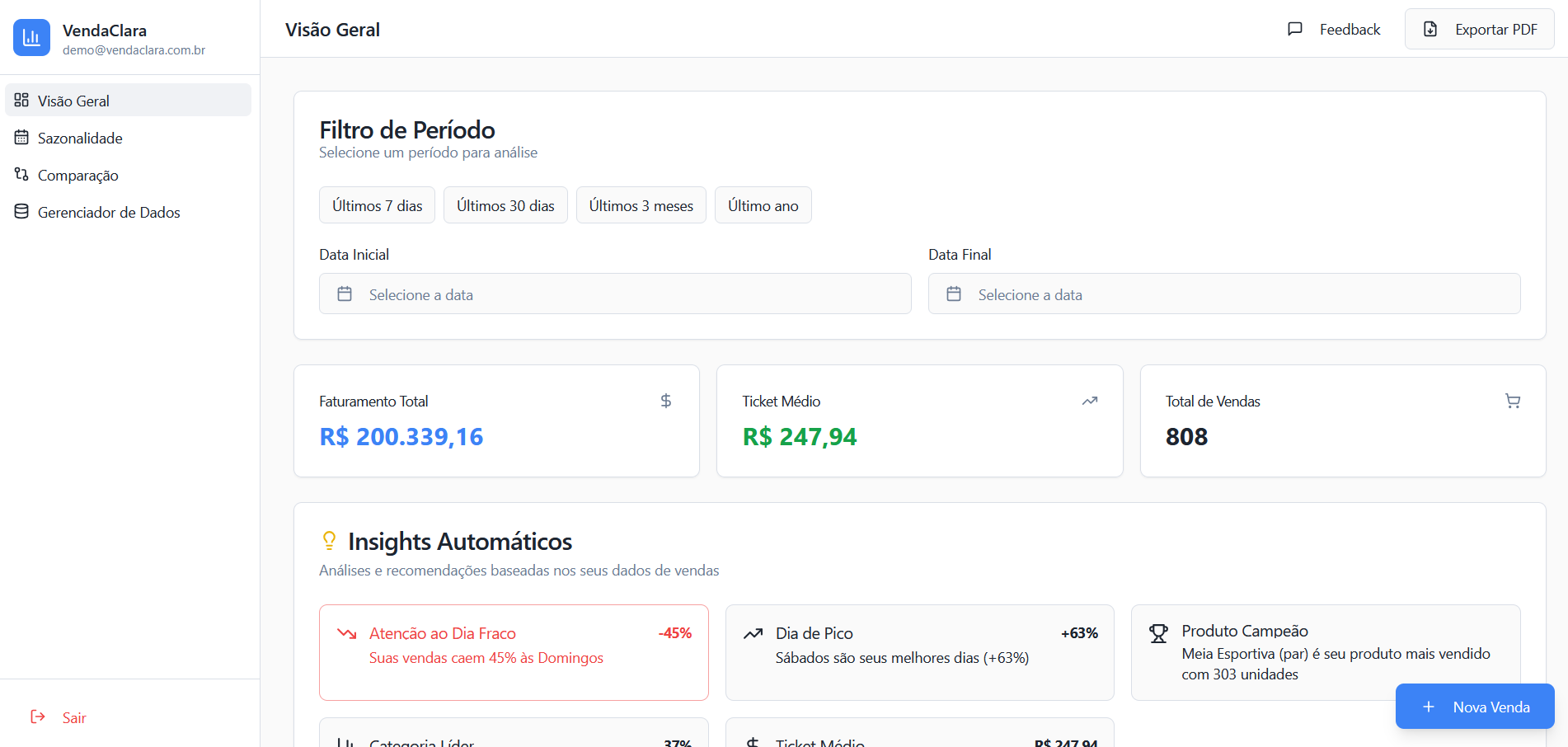The height and width of the screenshot is (747, 1568).
Task: Click the trend arrow on Ticket Médio card
Action: 1090,401
